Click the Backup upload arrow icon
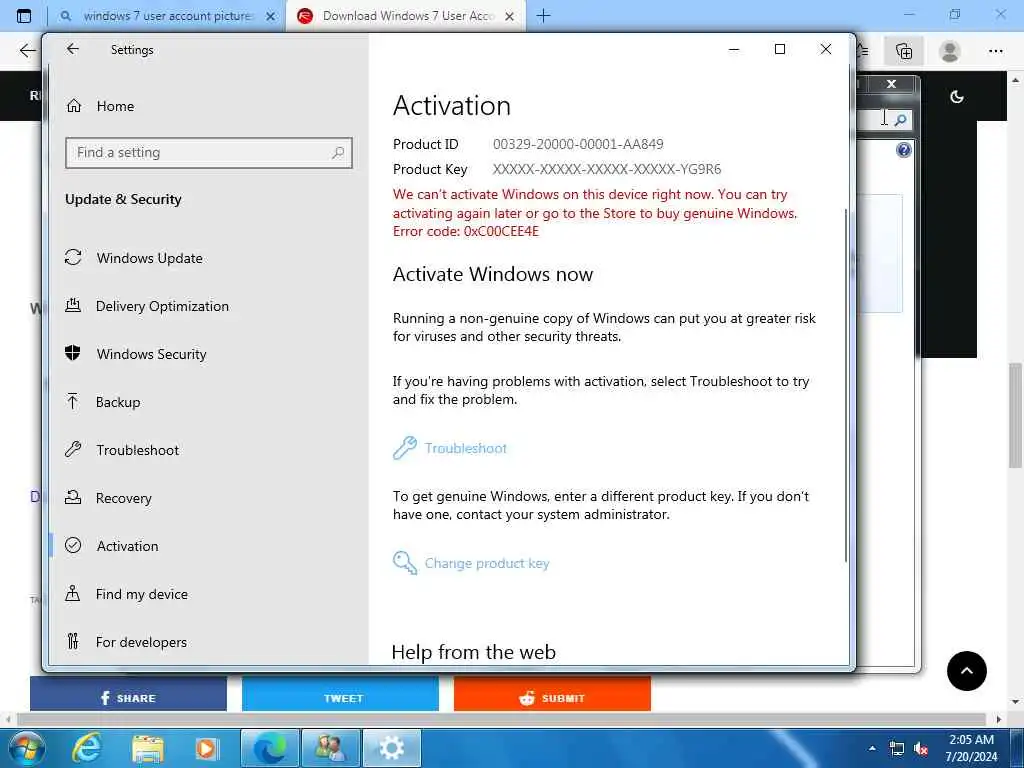 [72, 401]
